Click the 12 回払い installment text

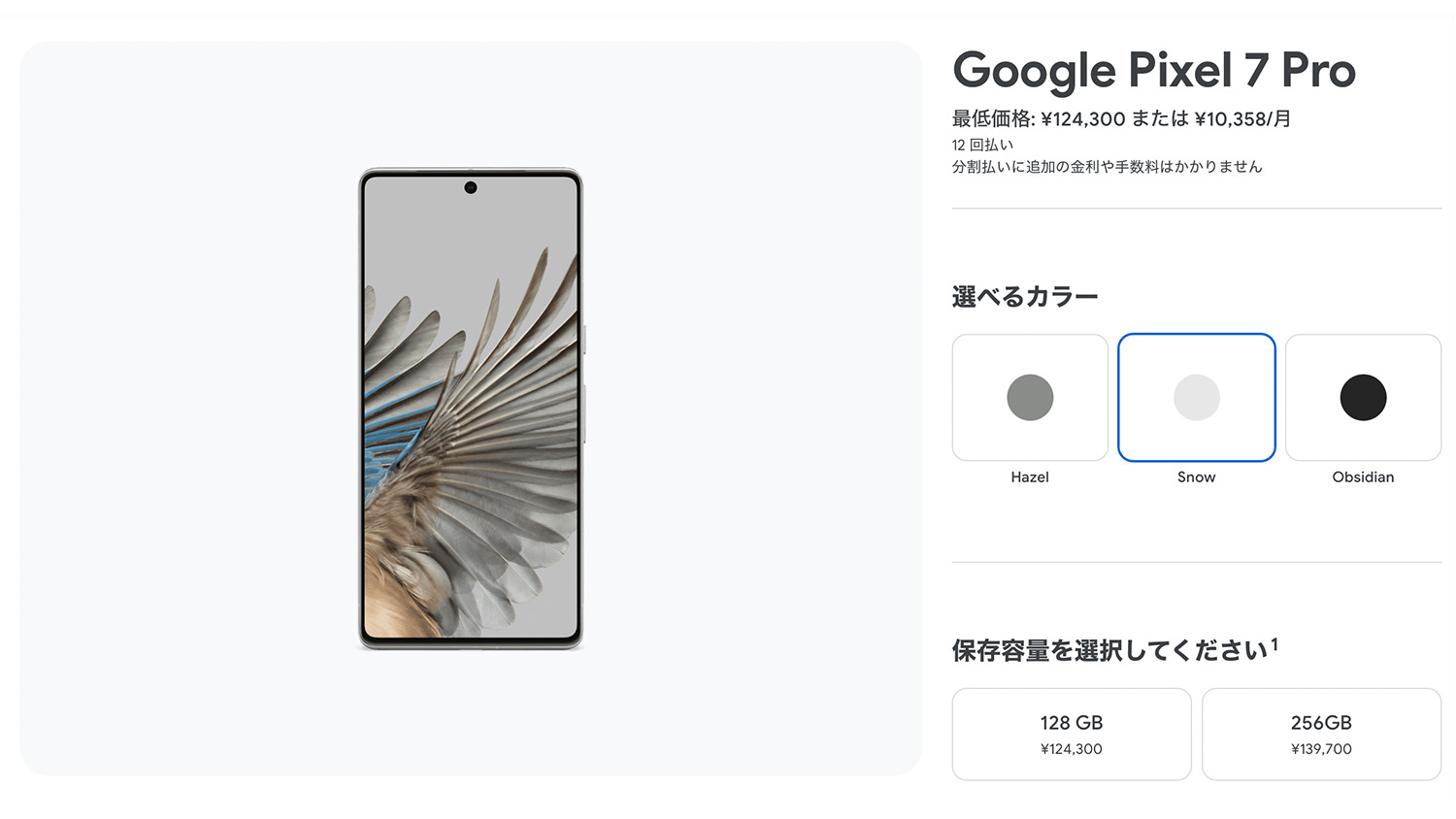click(x=982, y=145)
